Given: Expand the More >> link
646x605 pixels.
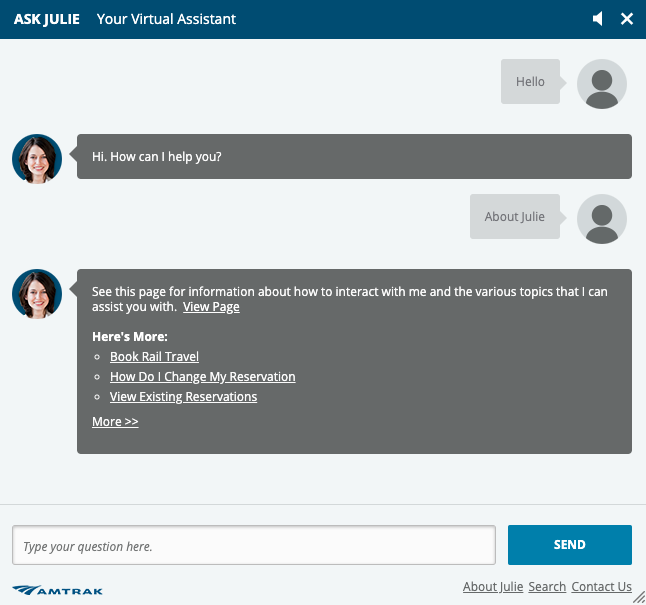Looking at the screenshot, I should point(115,422).
